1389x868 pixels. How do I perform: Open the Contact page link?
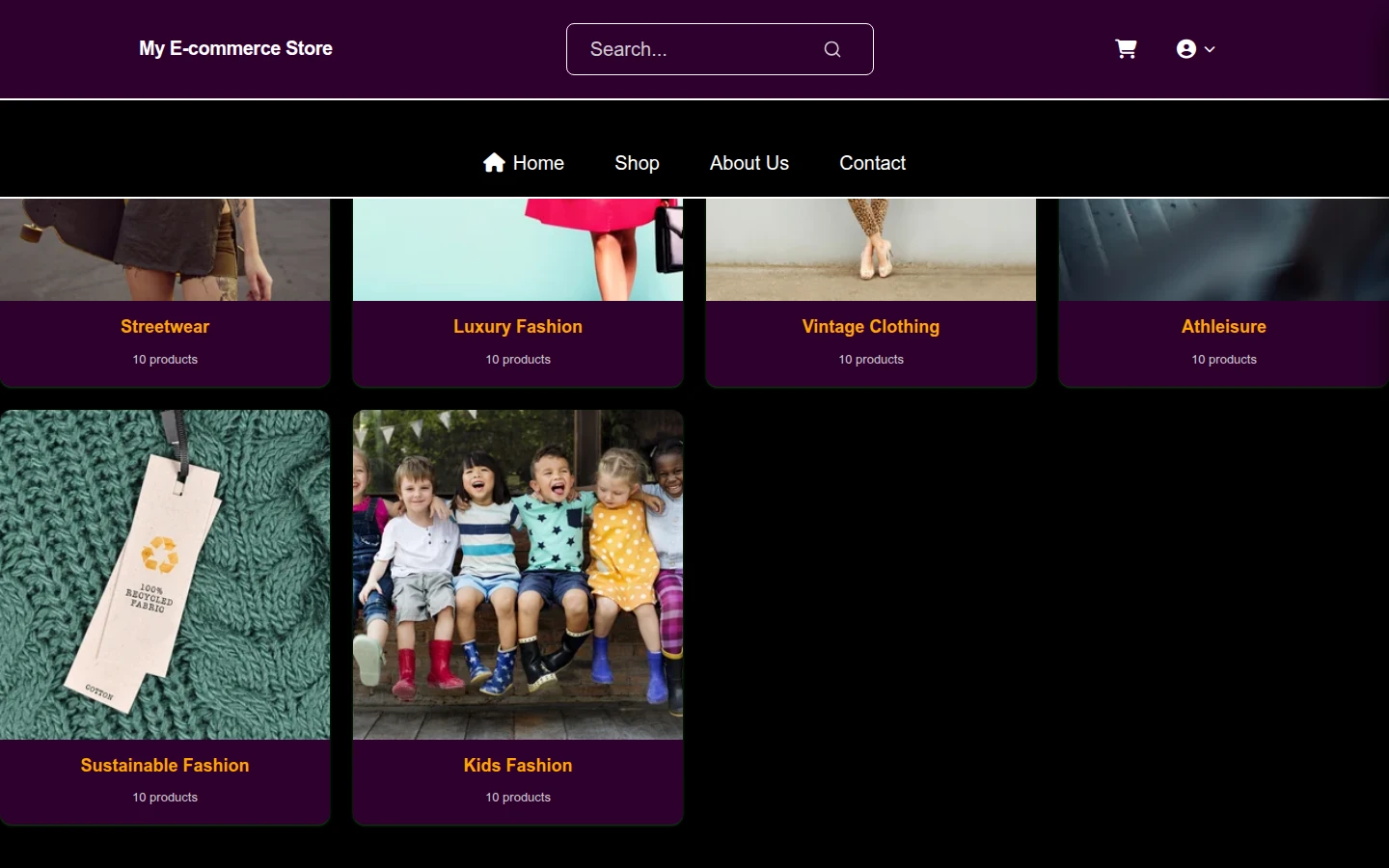coord(872,163)
